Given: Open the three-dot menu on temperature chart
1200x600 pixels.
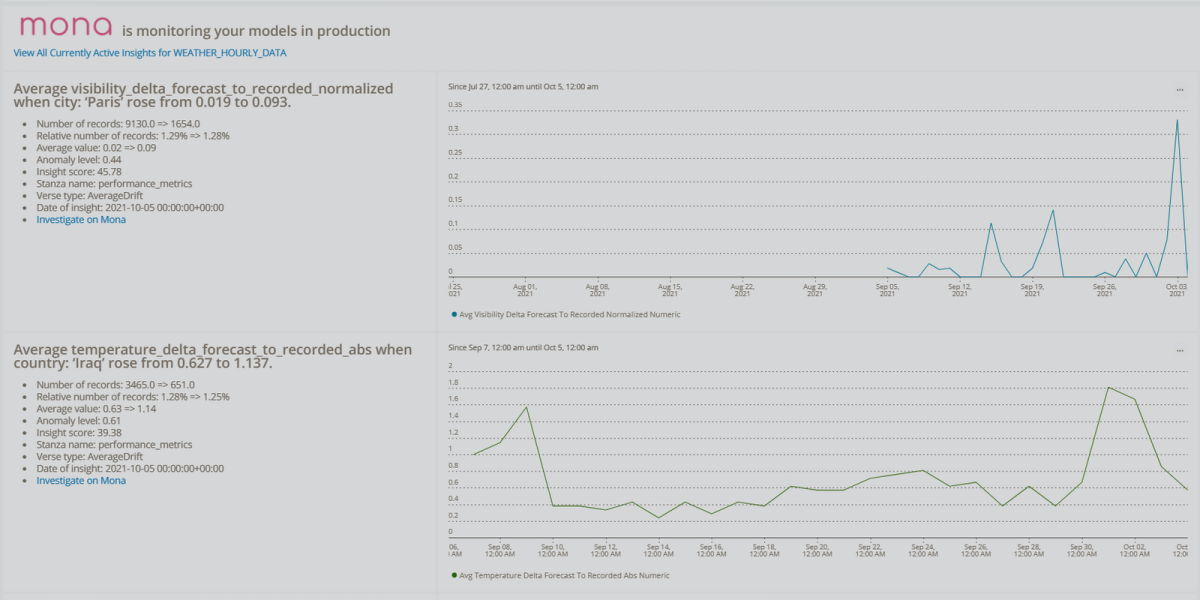Looking at the screenshot, I should pos(1180,351).
